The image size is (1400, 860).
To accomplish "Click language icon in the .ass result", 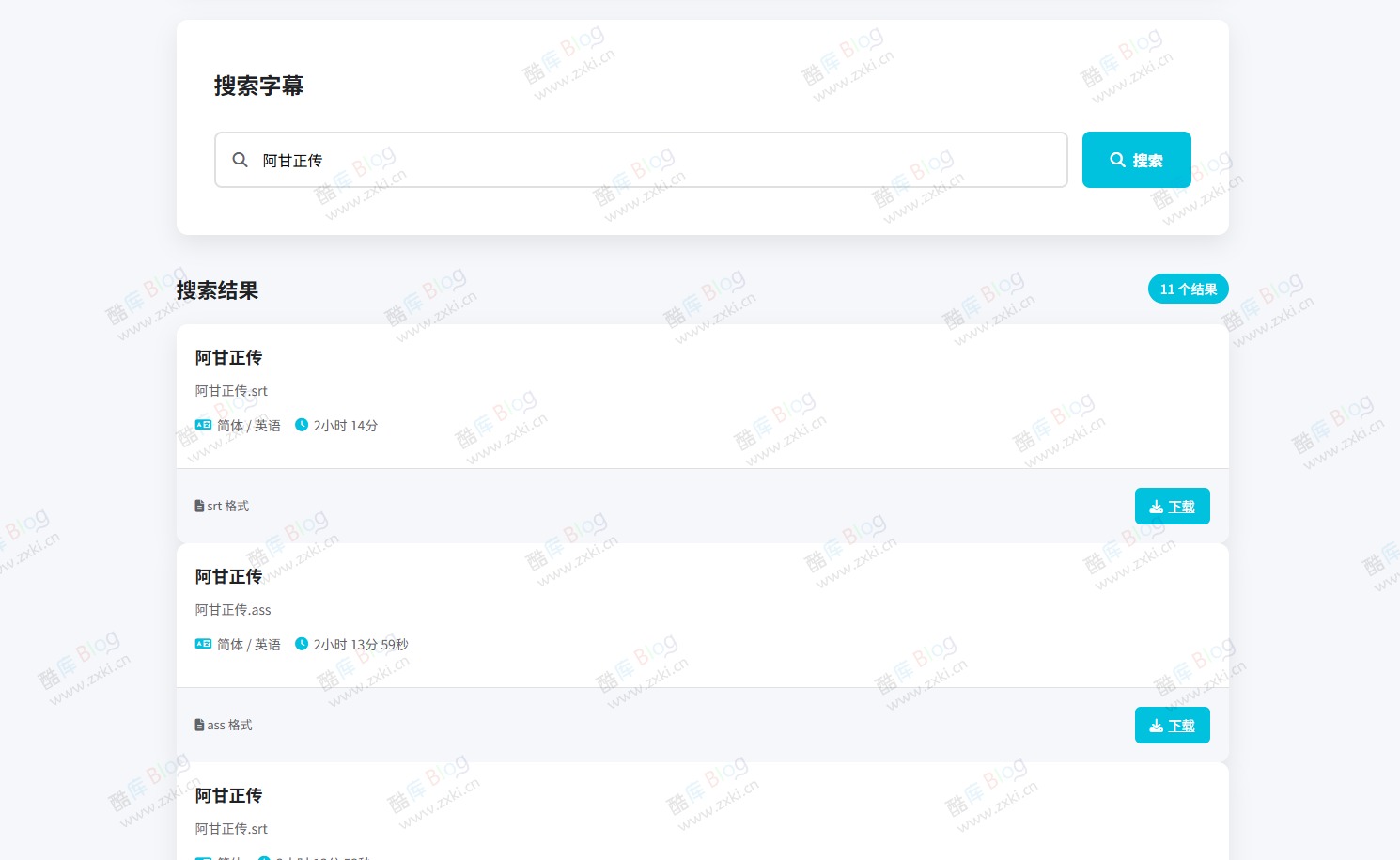I will [203, 644].
